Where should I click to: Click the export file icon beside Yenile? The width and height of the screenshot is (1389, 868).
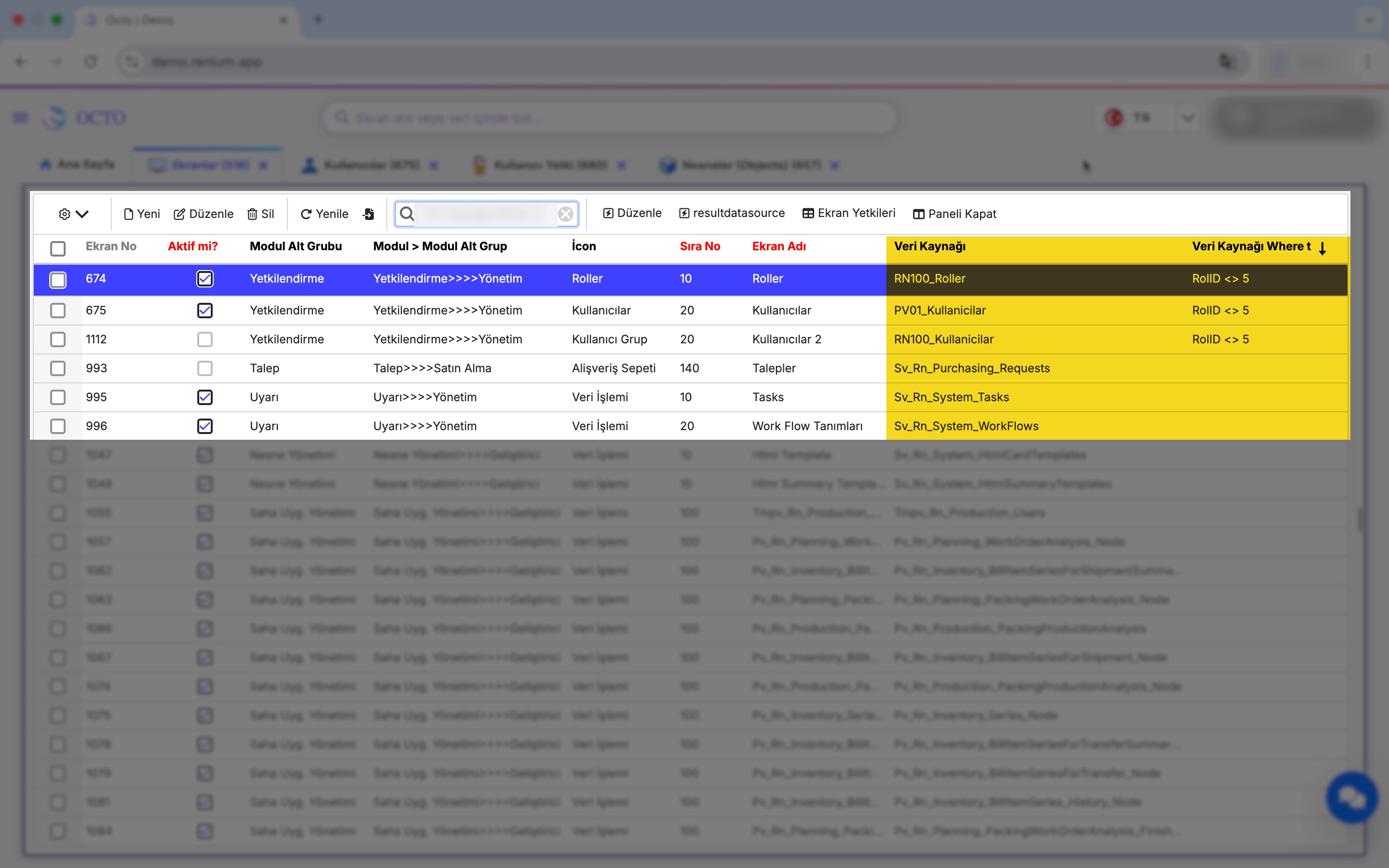(368, 214)
